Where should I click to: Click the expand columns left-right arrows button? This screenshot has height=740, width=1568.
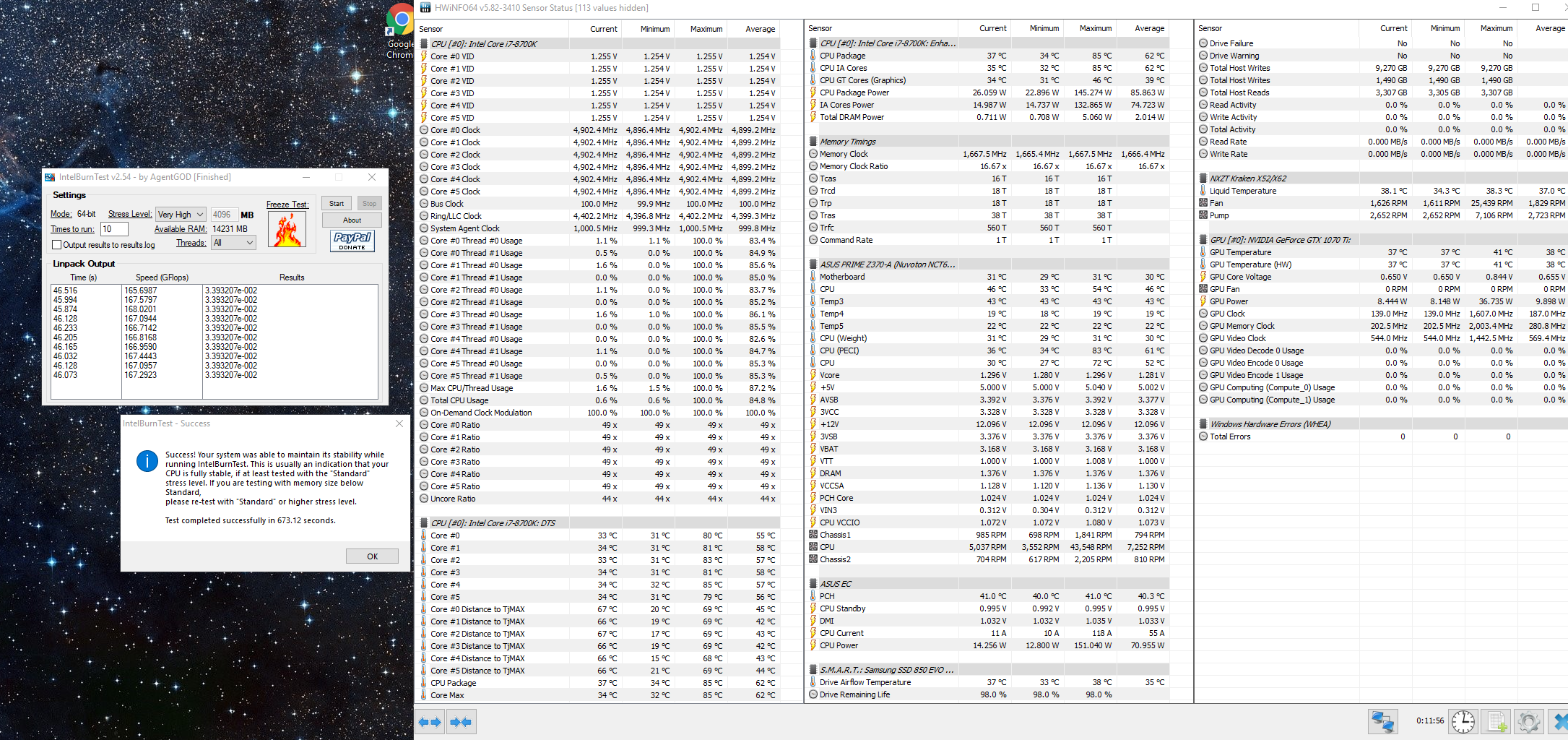point(430,721)
